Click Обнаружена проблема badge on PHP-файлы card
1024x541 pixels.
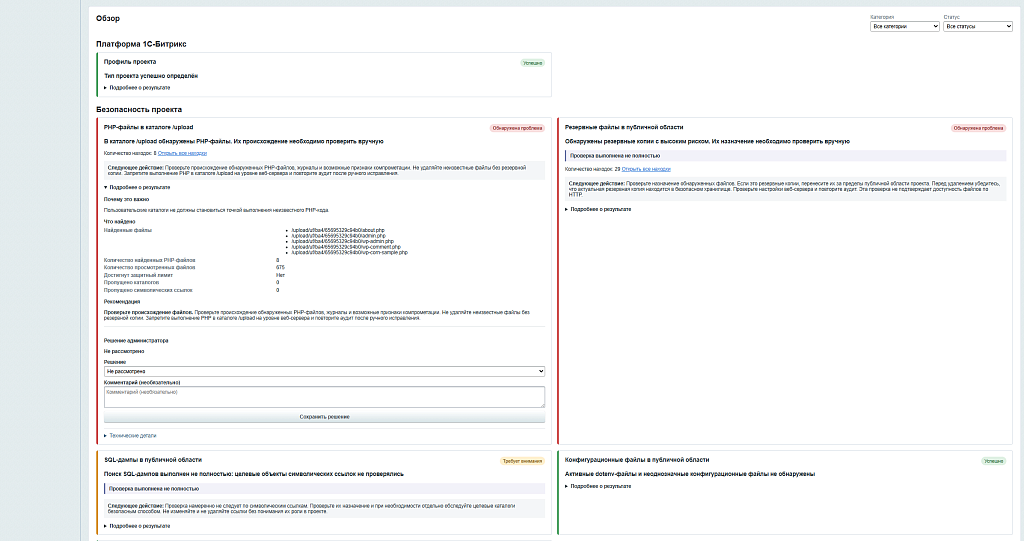517,128
